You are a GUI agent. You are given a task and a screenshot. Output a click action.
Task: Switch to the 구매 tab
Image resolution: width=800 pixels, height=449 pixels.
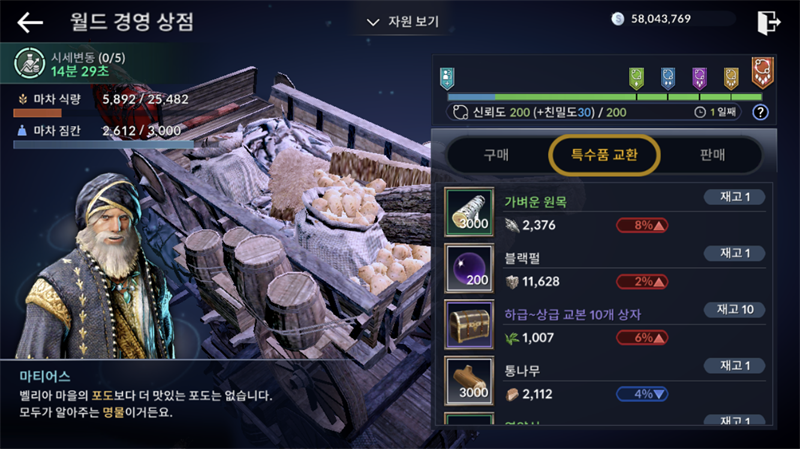tap(496, 155)
